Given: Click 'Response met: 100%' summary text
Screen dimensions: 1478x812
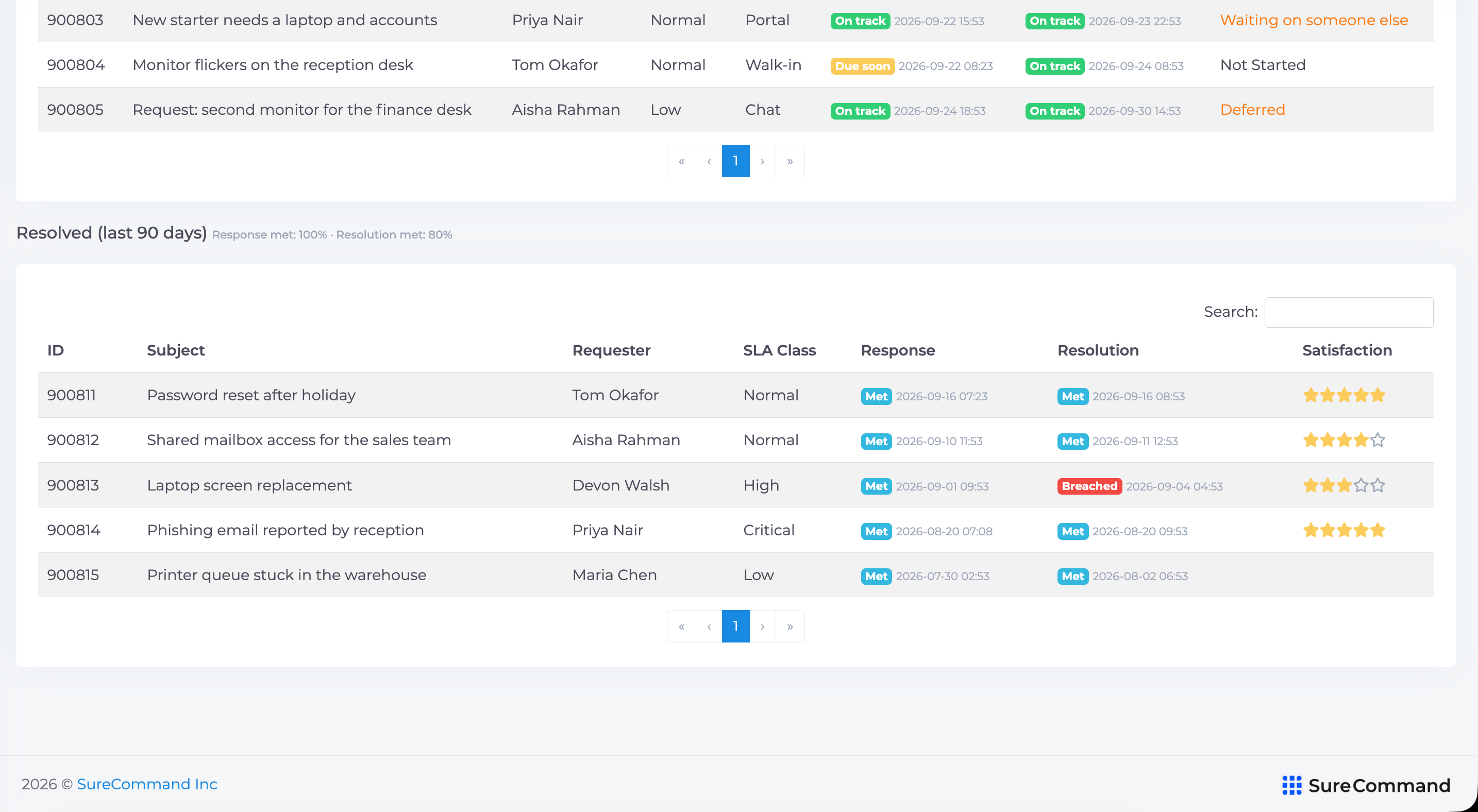Looking at the screenshot, I should coord(269,234).
